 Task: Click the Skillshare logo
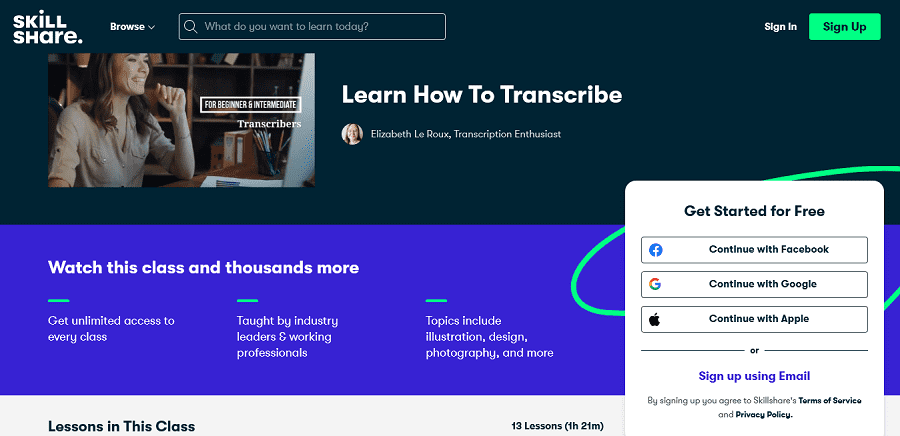point(48,26)
